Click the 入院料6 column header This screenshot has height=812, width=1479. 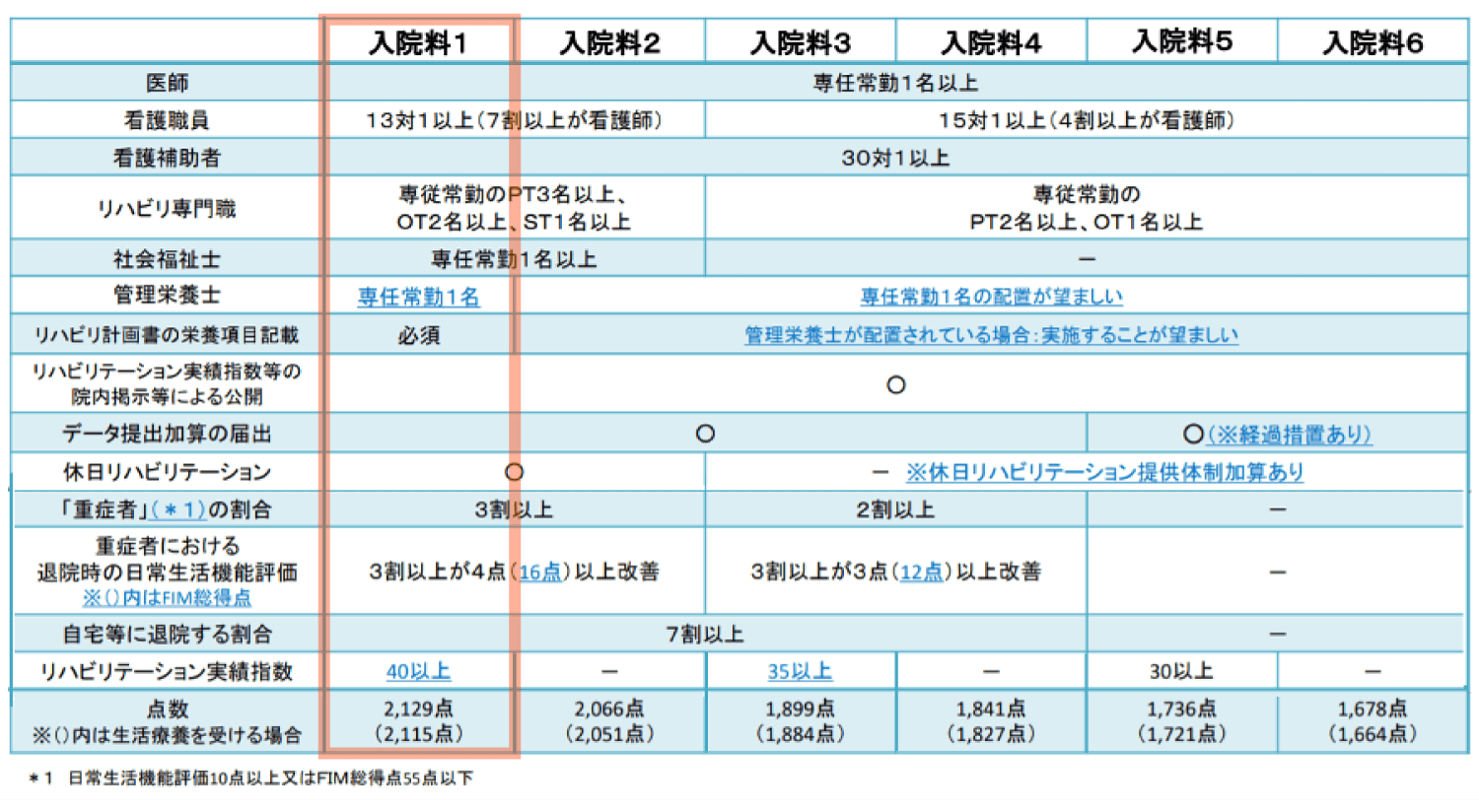[x=1373, y=43]
